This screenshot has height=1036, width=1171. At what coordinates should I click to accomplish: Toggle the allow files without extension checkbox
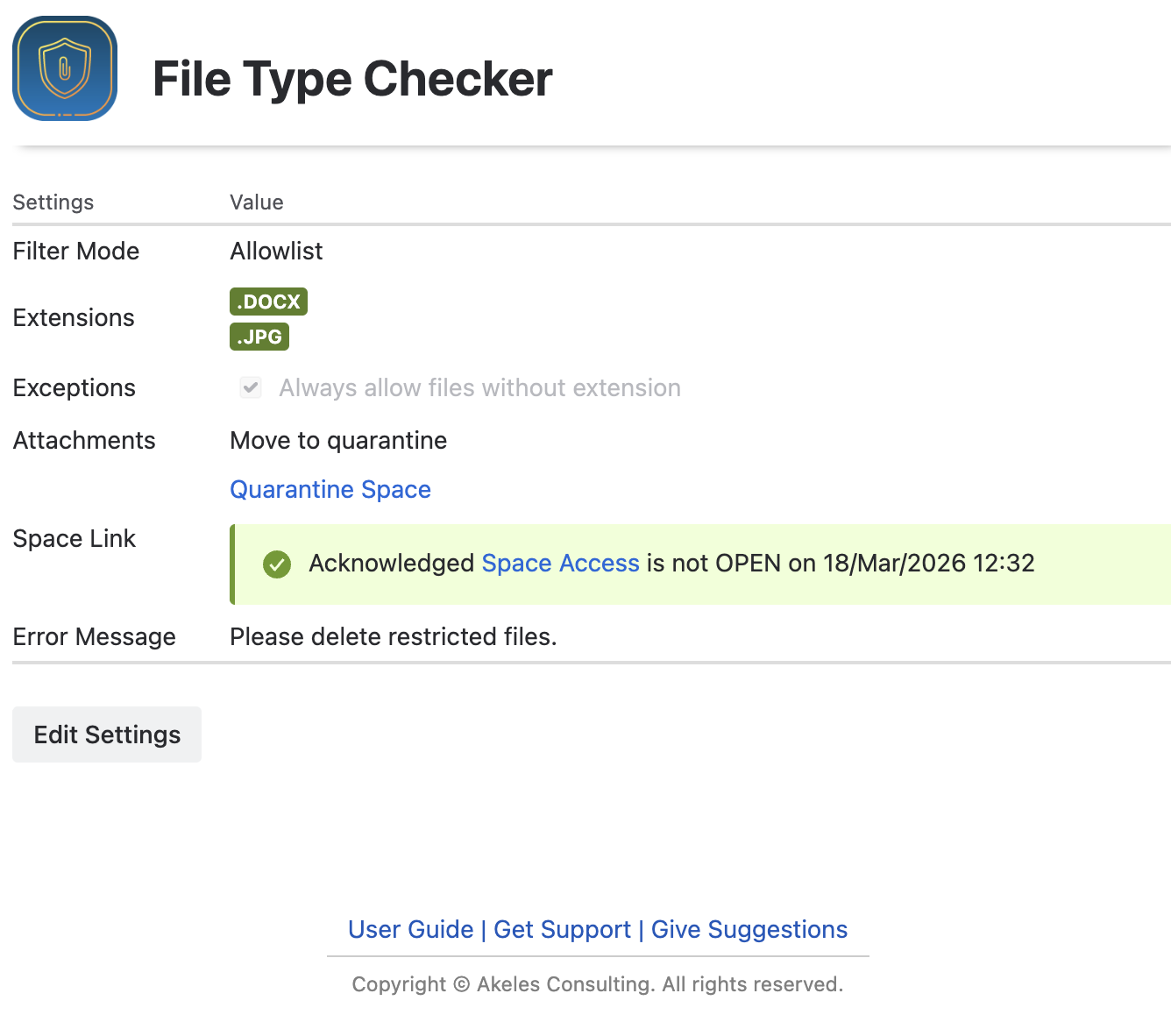point(251,387)
